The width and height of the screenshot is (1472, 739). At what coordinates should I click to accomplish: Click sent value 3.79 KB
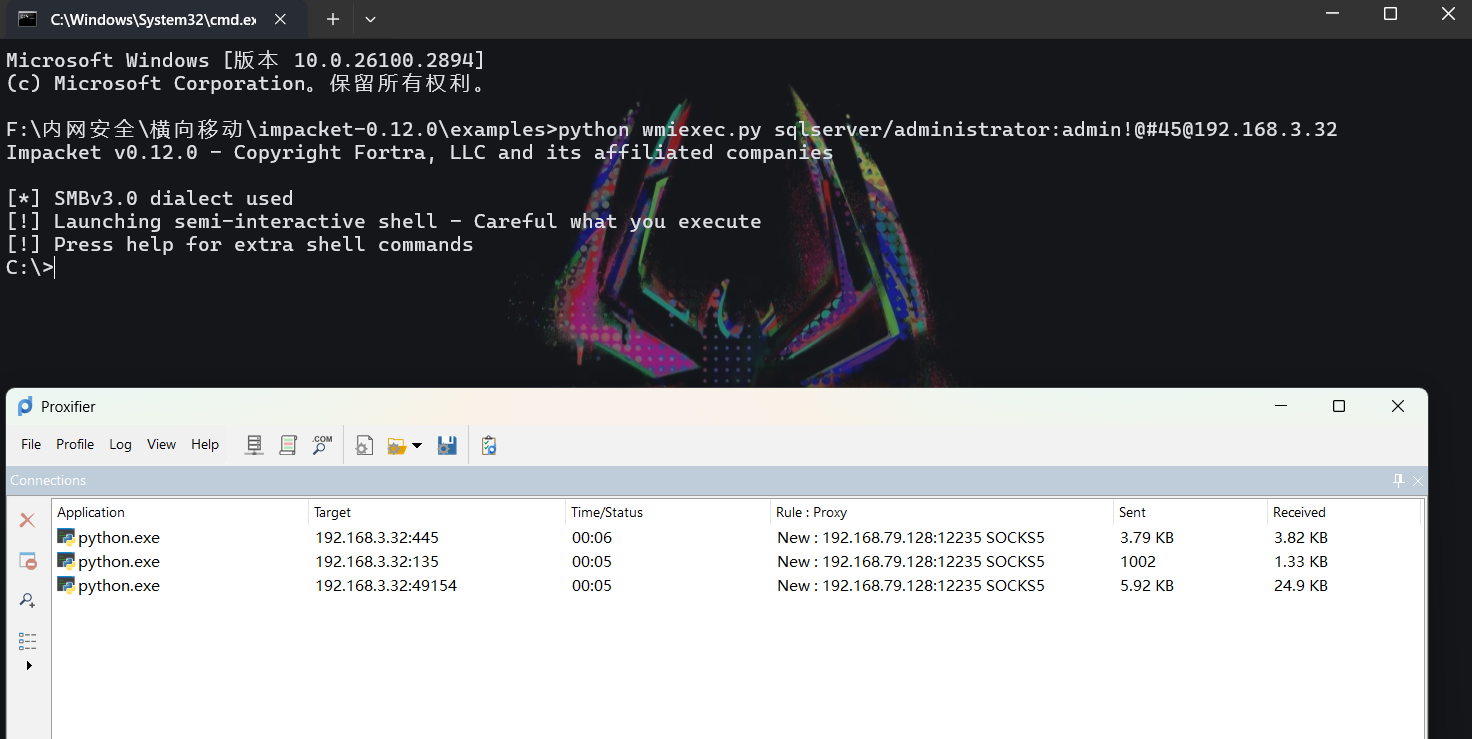tap(1147, 537)
